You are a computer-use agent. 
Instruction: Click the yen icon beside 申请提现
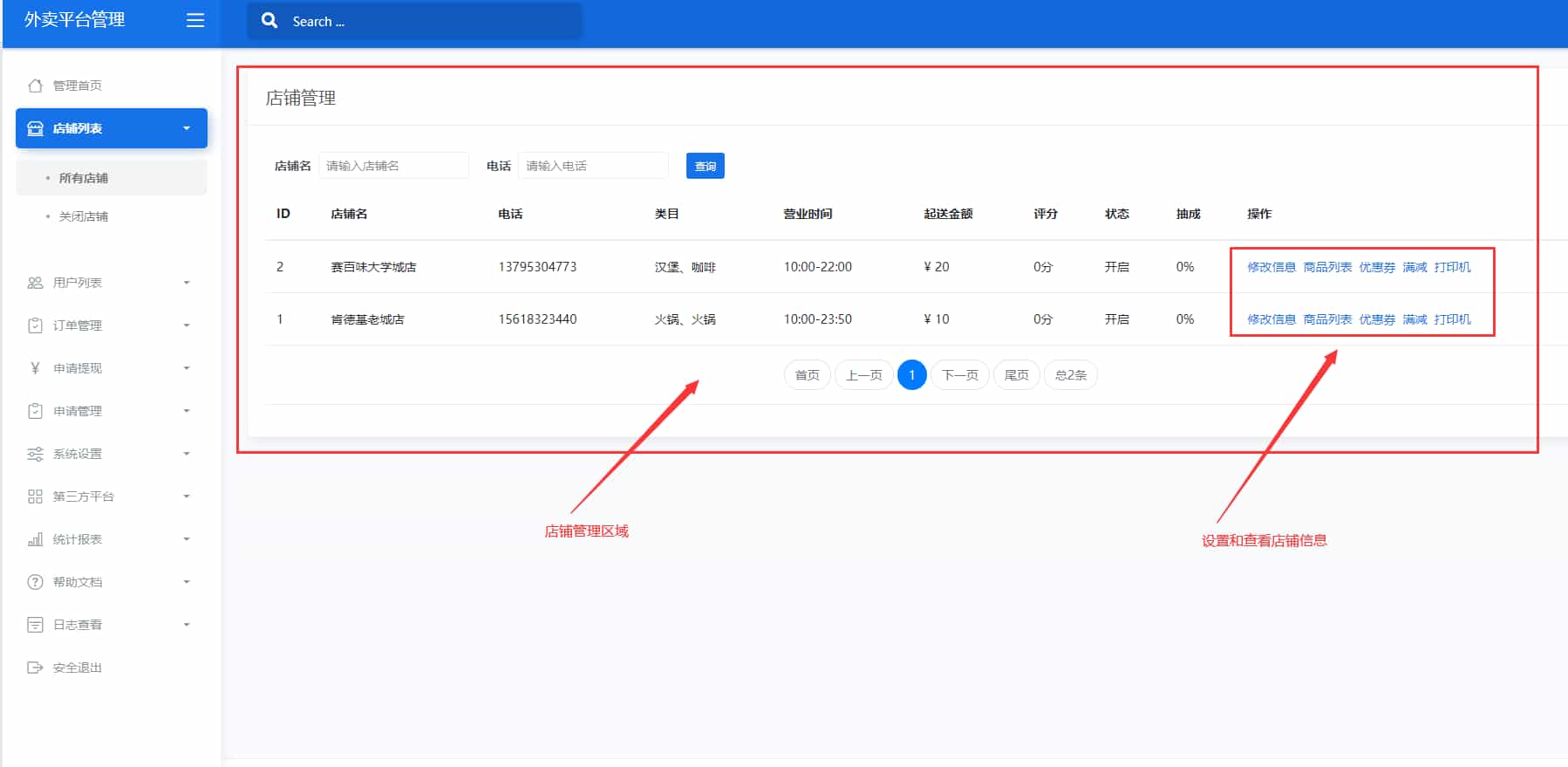(x=35, y=368)
